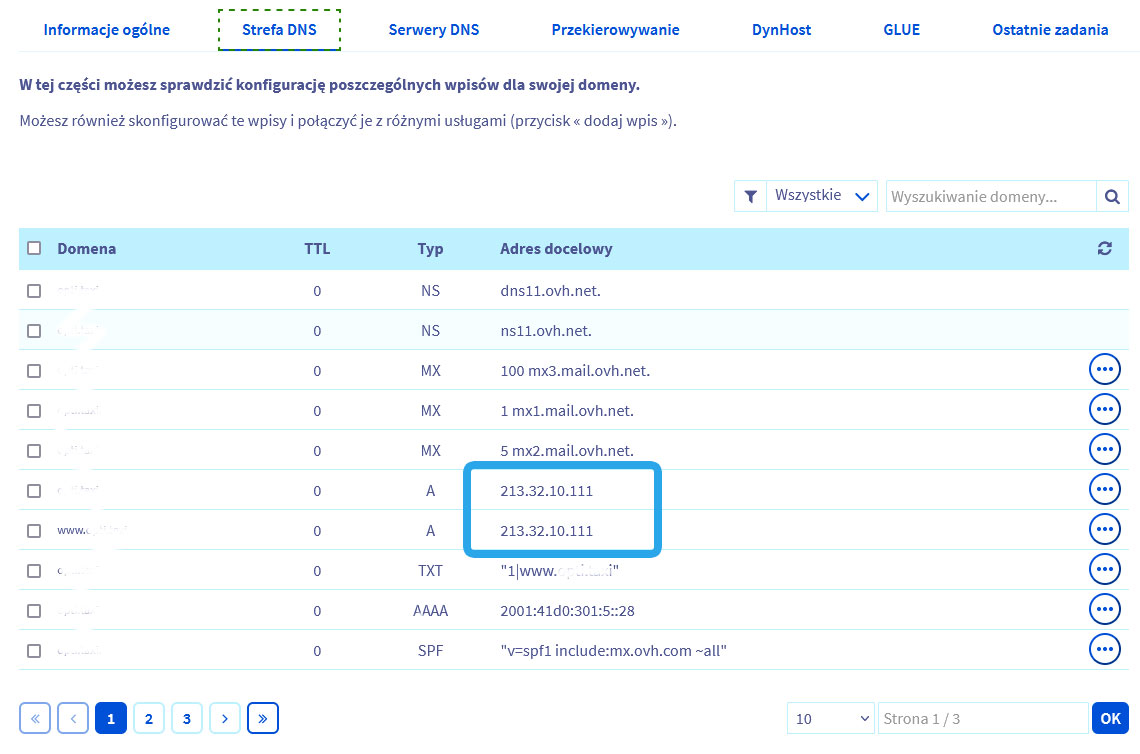Refresh the DNS records table
Viewport: 1140px width, 754px height.
(1104, 248)
